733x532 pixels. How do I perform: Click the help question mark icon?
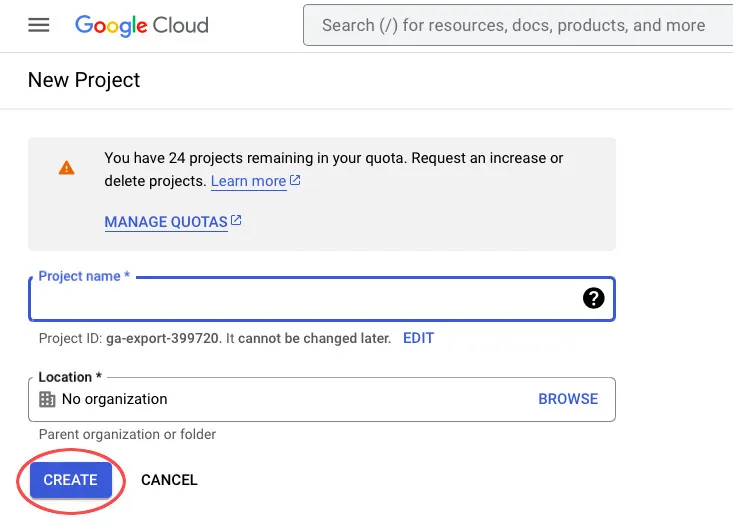click(593, 298)
